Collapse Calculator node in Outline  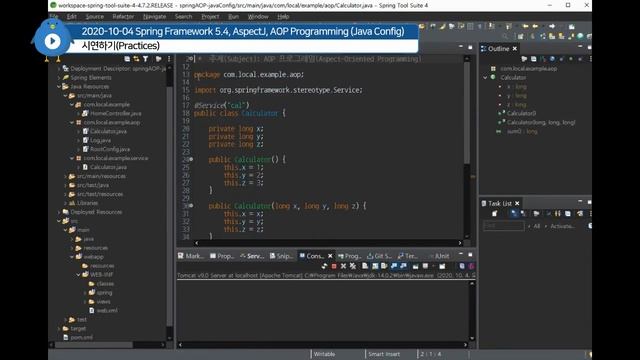485,78
